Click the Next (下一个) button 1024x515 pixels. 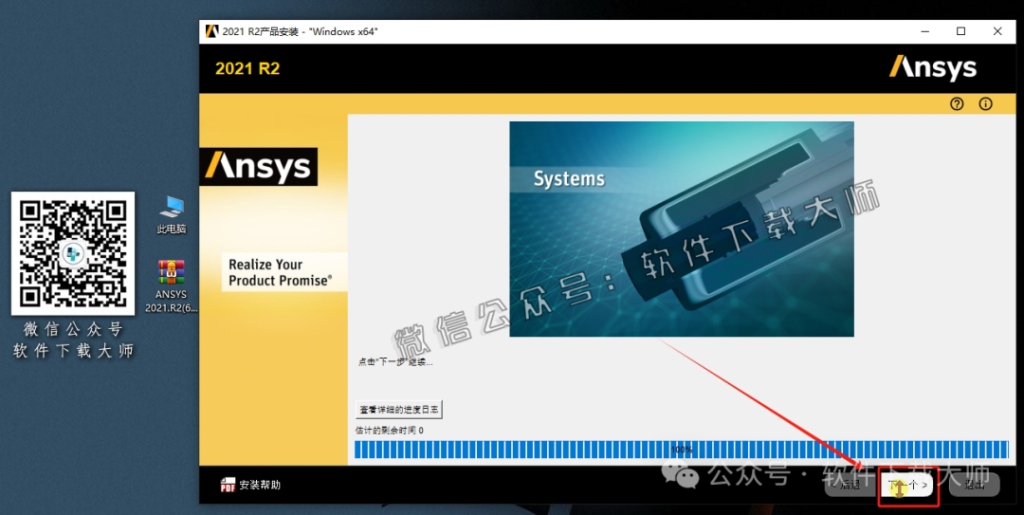[907, 485]
